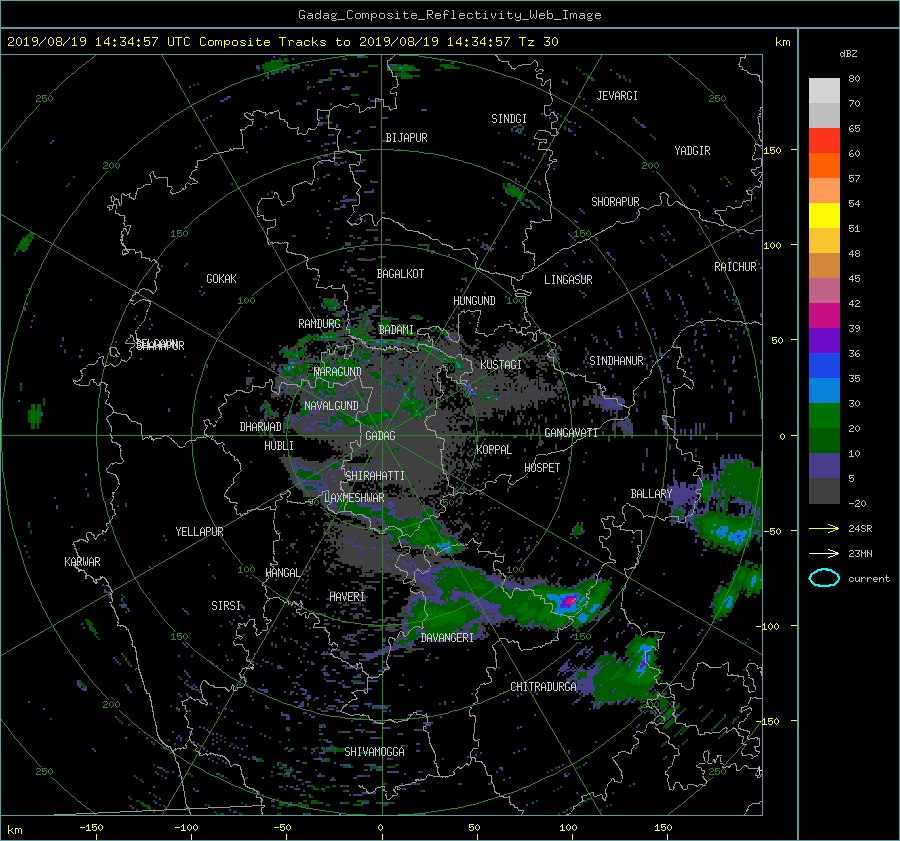This screenshot has width=900, height=841.
Task: Click the BAGALKOT city label
Action: click(x=400, y=274)
